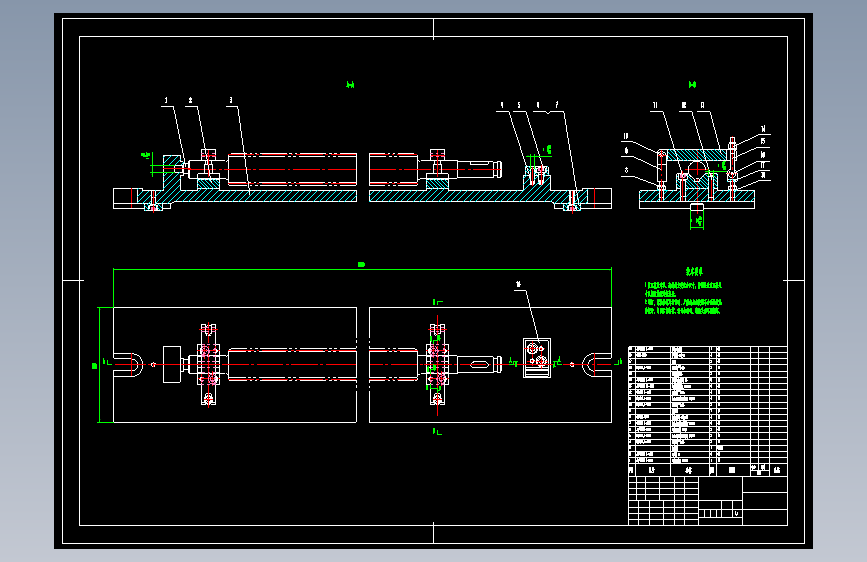Select part balloon number 5 in front section view
Screen dimensions: 867x562
[x=519, y=105]
